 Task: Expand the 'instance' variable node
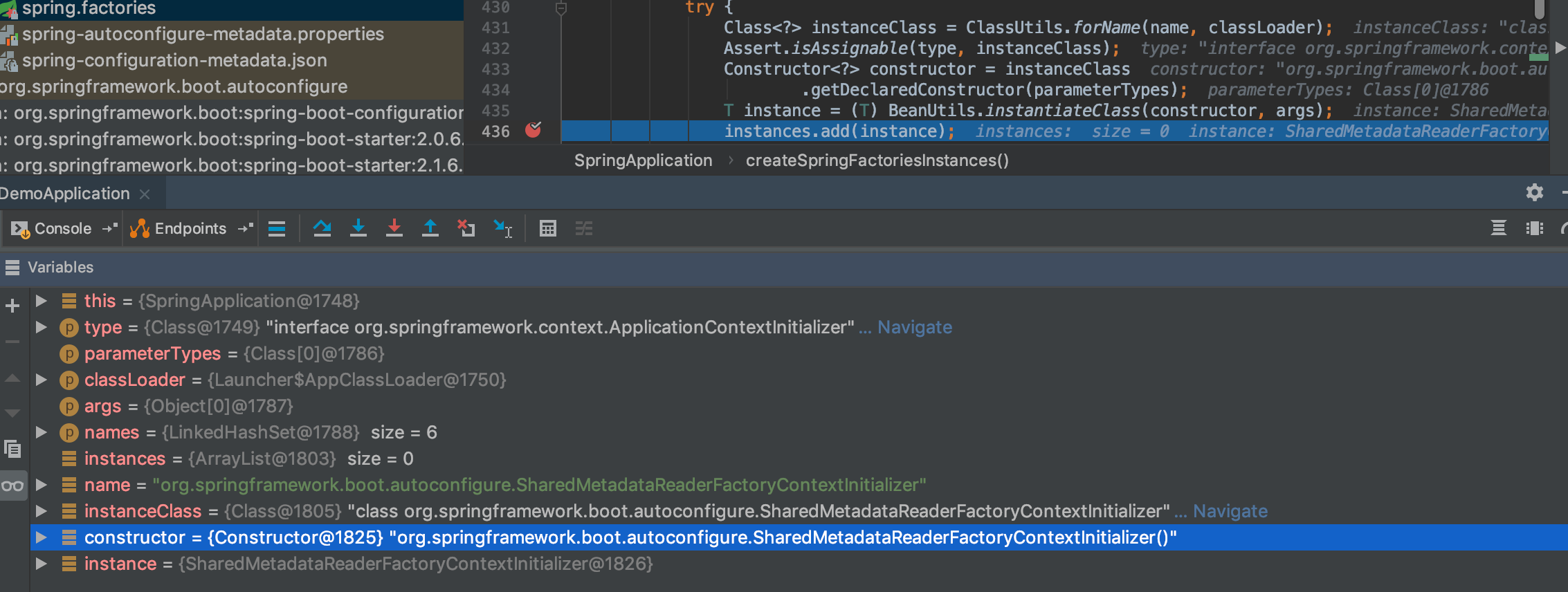tap(41, 564)
